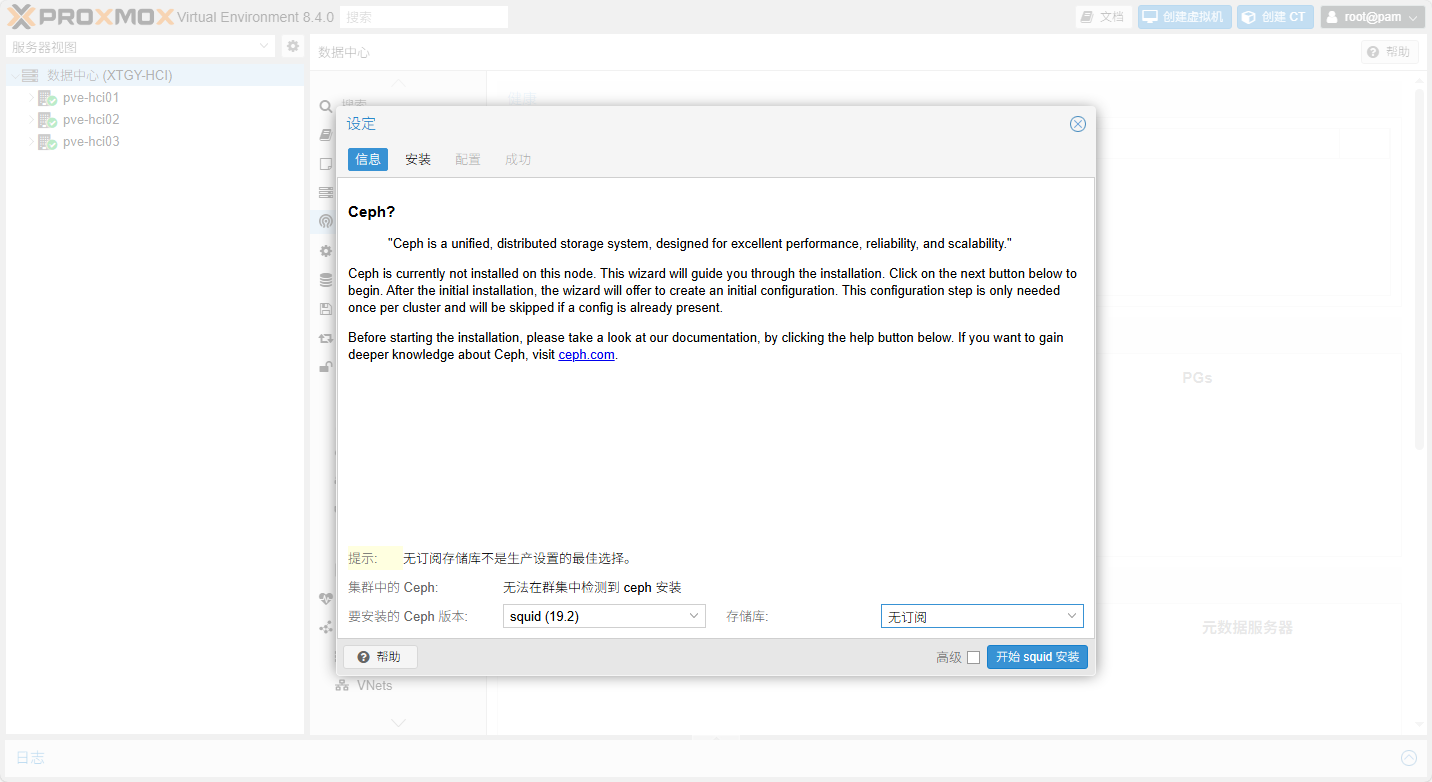The width and height of the screenshot is (1432, 782).
Task: Select the pve-hci02 node
Action: [x=91, y=120]
